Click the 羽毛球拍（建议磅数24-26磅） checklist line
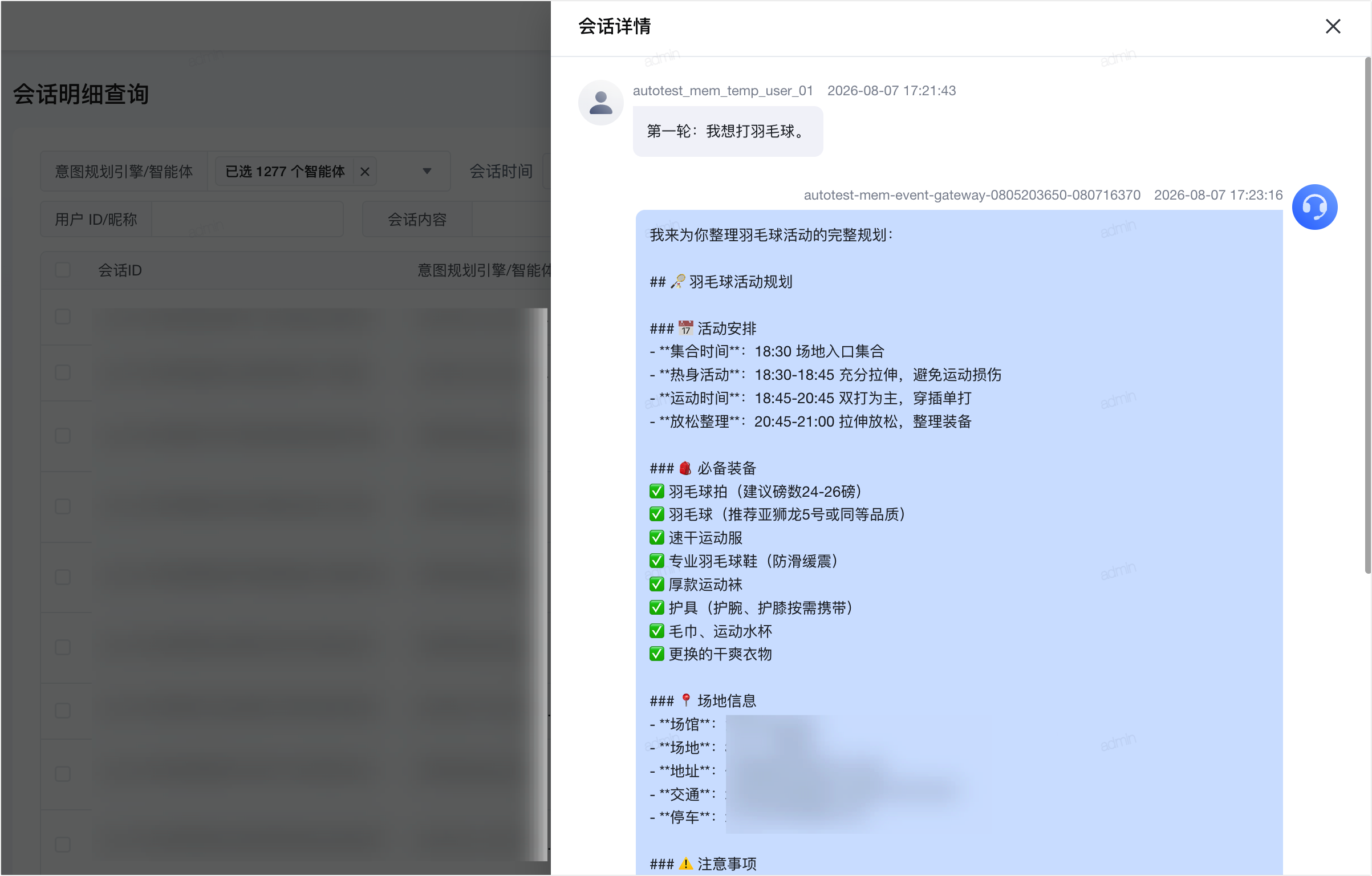The width and height of the screenshot is (1372, 876). 756,491
